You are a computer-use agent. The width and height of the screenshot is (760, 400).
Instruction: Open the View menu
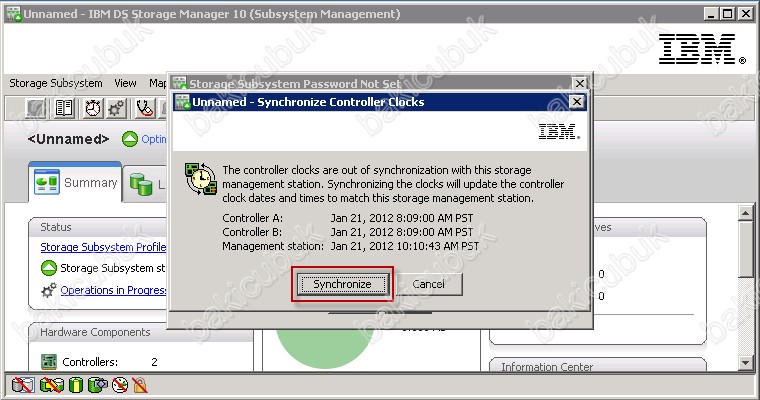pos(126,83)
